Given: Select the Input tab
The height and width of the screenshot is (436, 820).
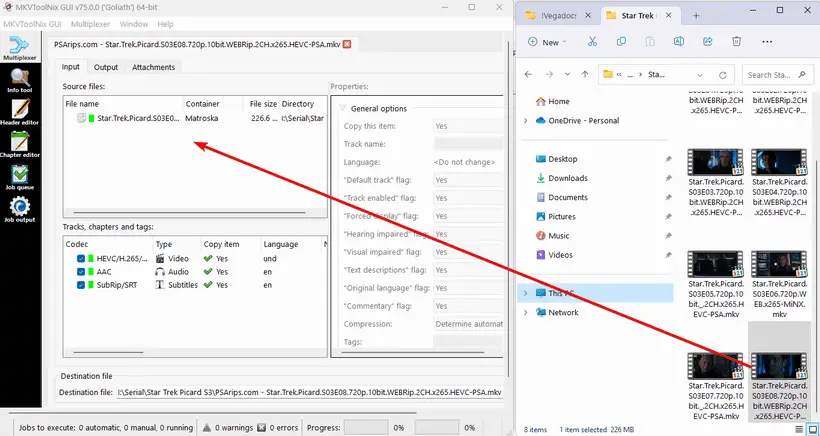Looking at the screenshot, I should click(x=71, y=67).
